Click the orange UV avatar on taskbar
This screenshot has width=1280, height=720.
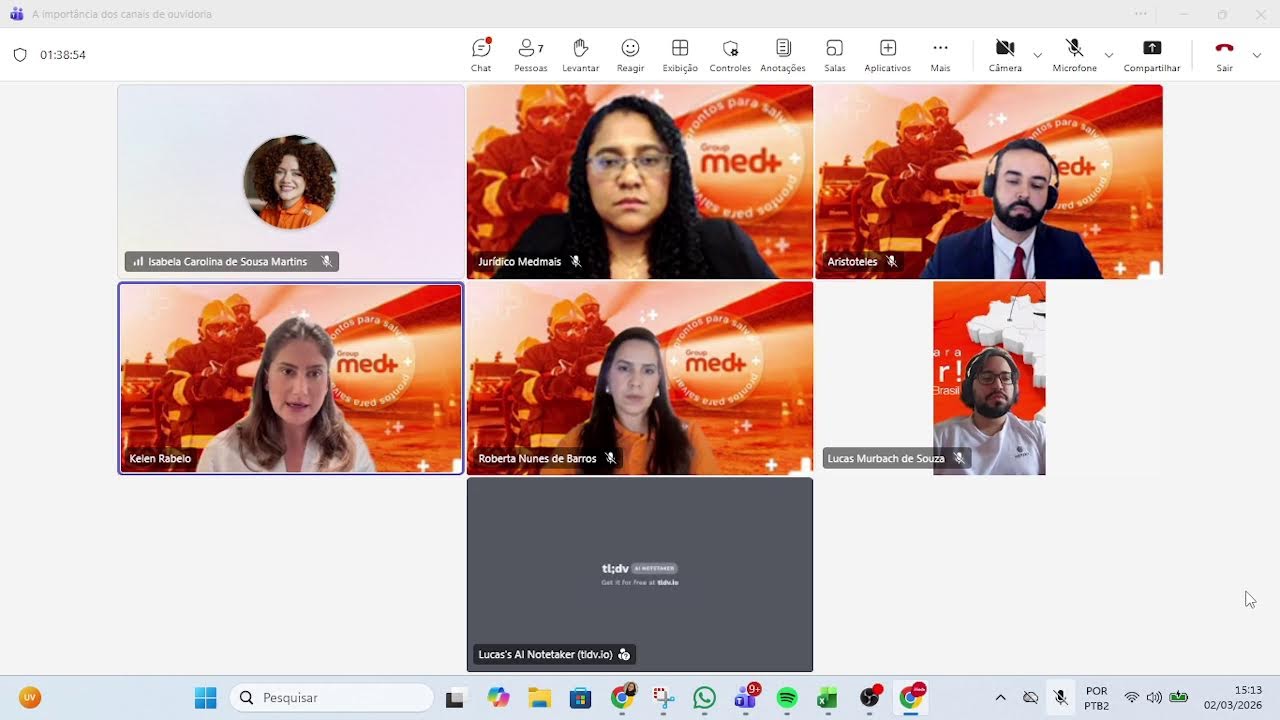tap(30, 698)
